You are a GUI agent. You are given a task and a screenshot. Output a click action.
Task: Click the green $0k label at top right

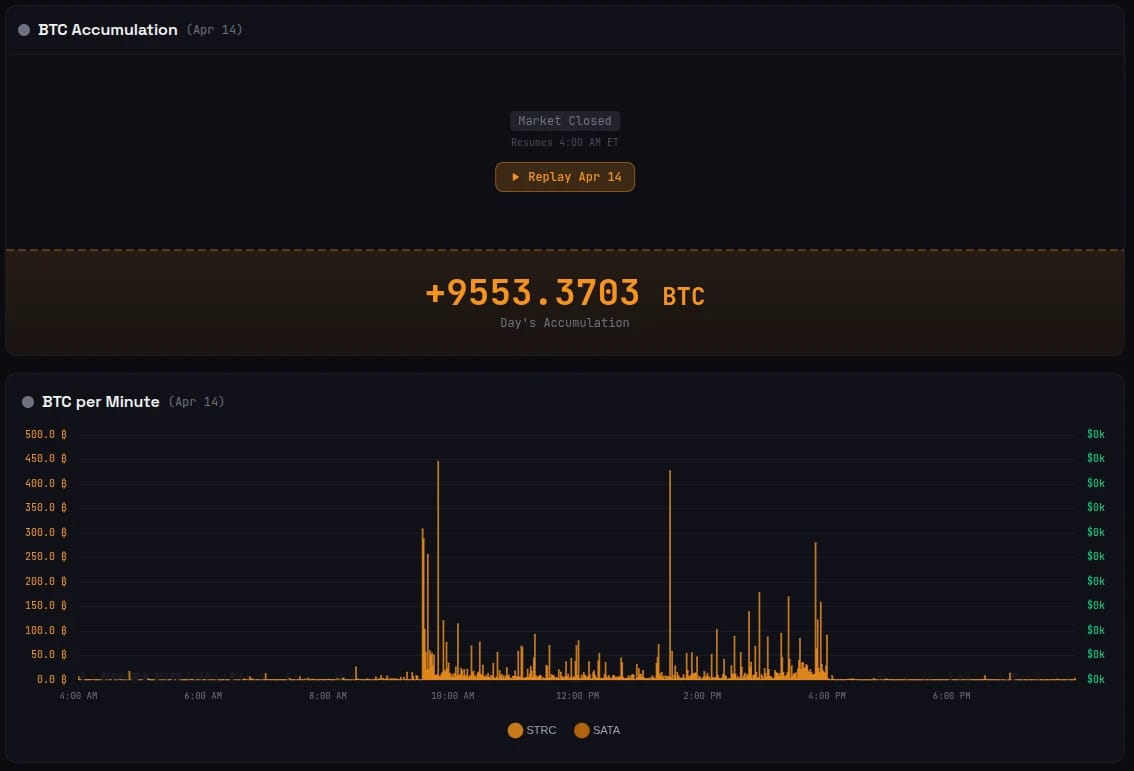pos(1094,434)
